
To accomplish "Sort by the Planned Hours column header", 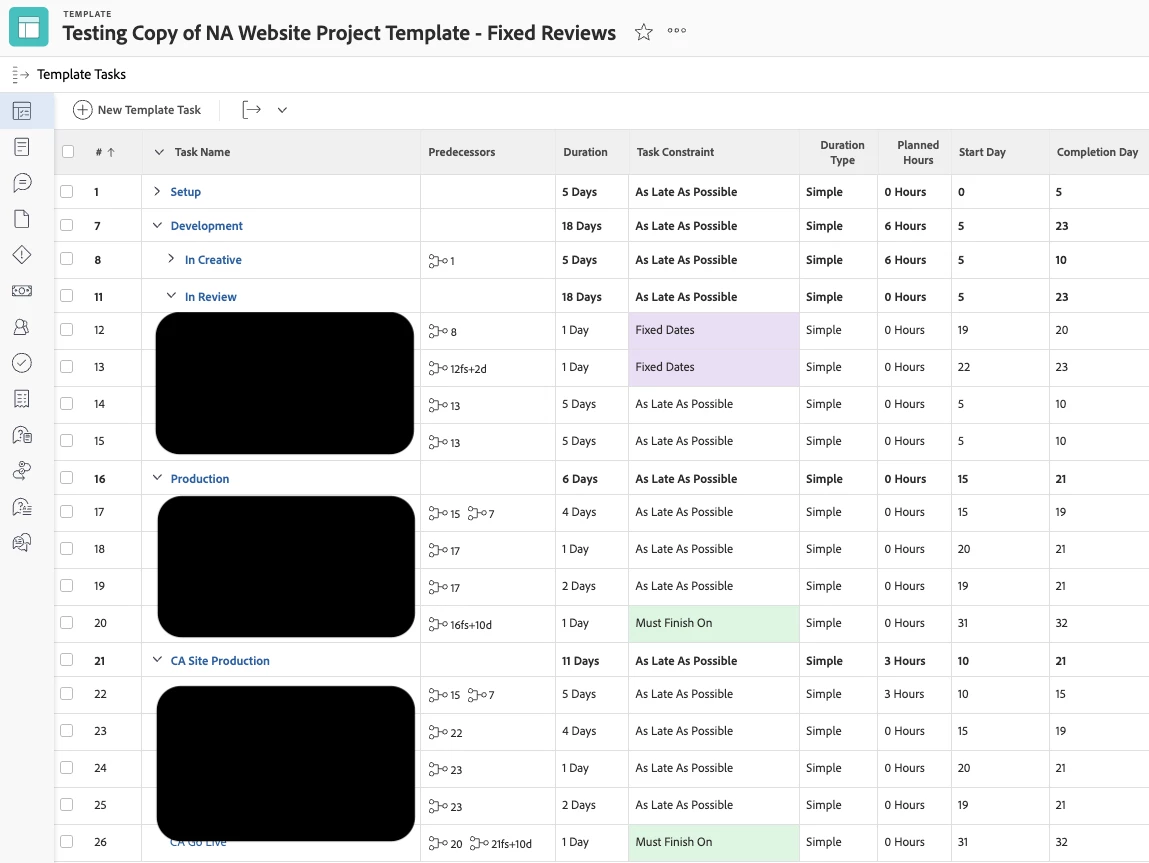I will click(918, 152).
